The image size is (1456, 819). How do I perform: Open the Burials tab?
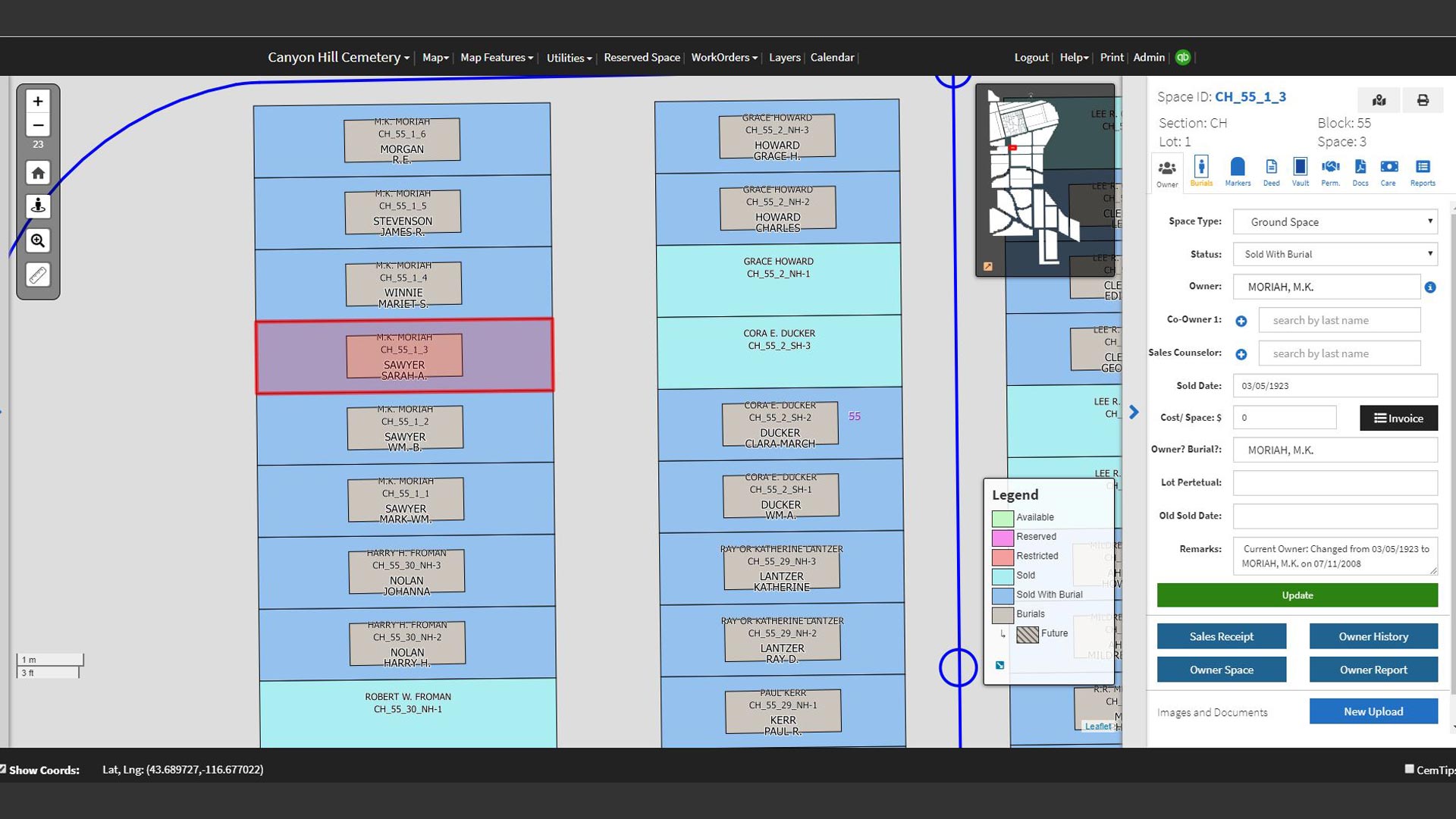[x=1201, y=171]
